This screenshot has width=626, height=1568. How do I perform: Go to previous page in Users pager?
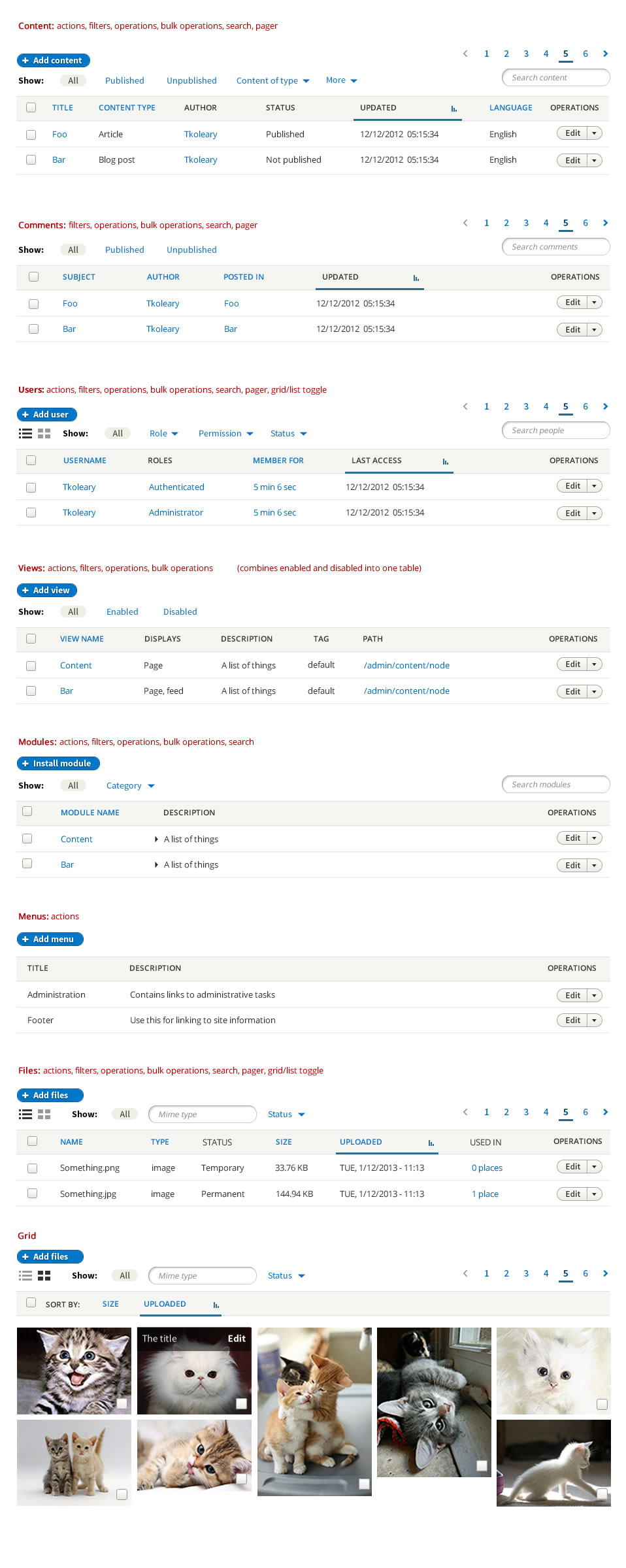[x=465, y=406]
